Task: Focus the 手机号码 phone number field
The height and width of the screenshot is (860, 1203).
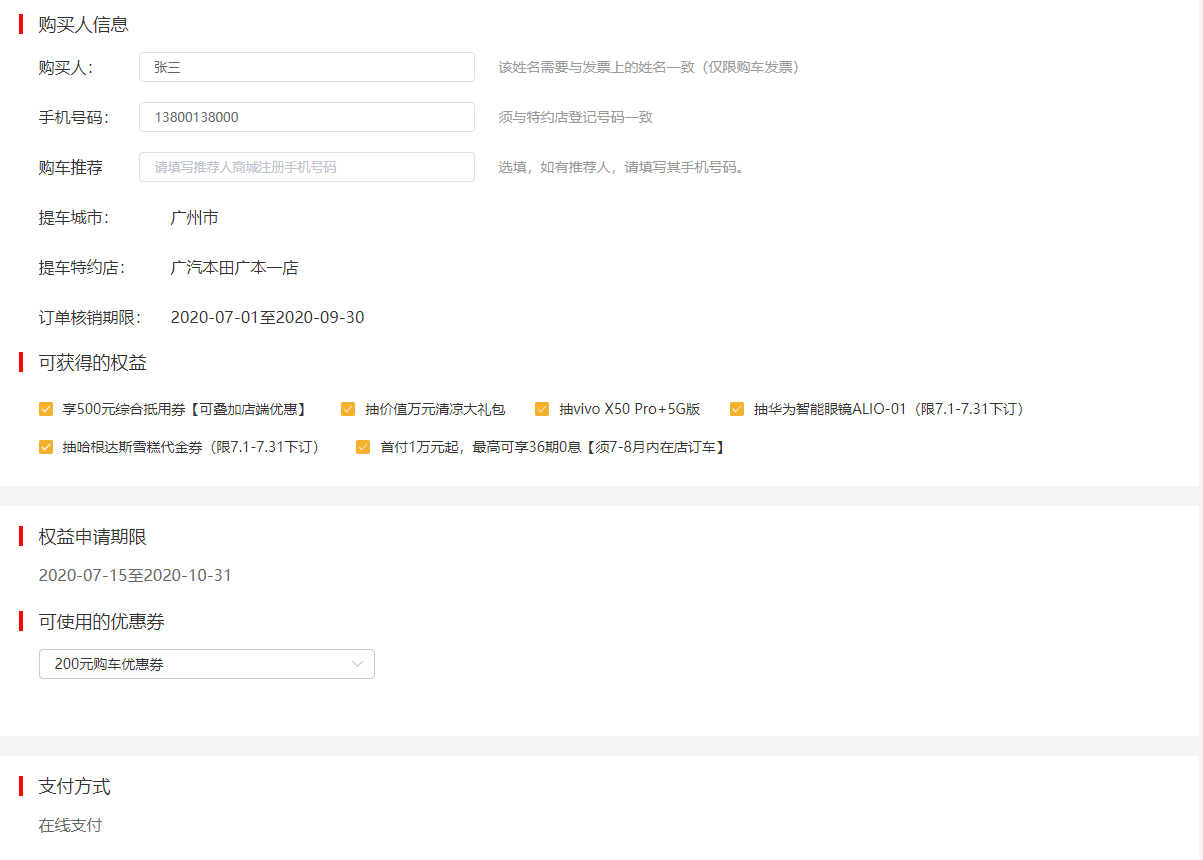Action: coord(306,117)
